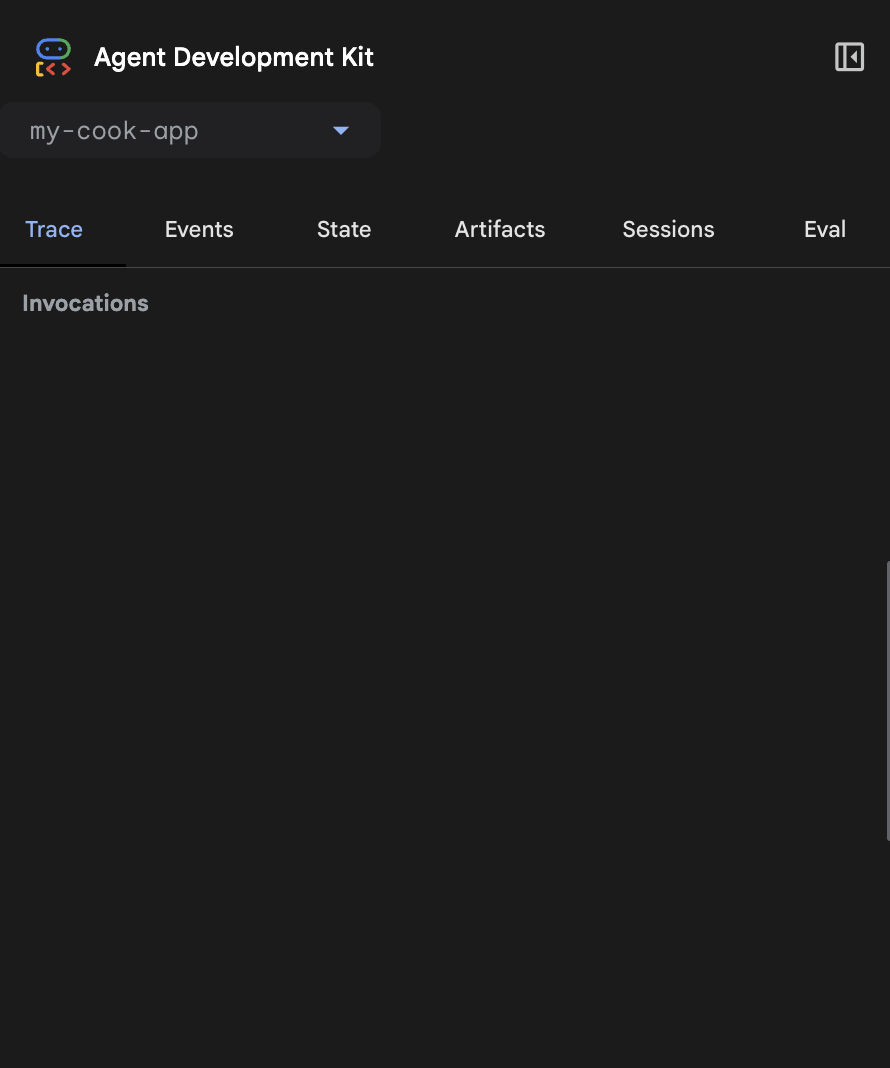Viewport: 890px width, 1068px height.
Task: Click the Invocations heading
Action: 85,303
